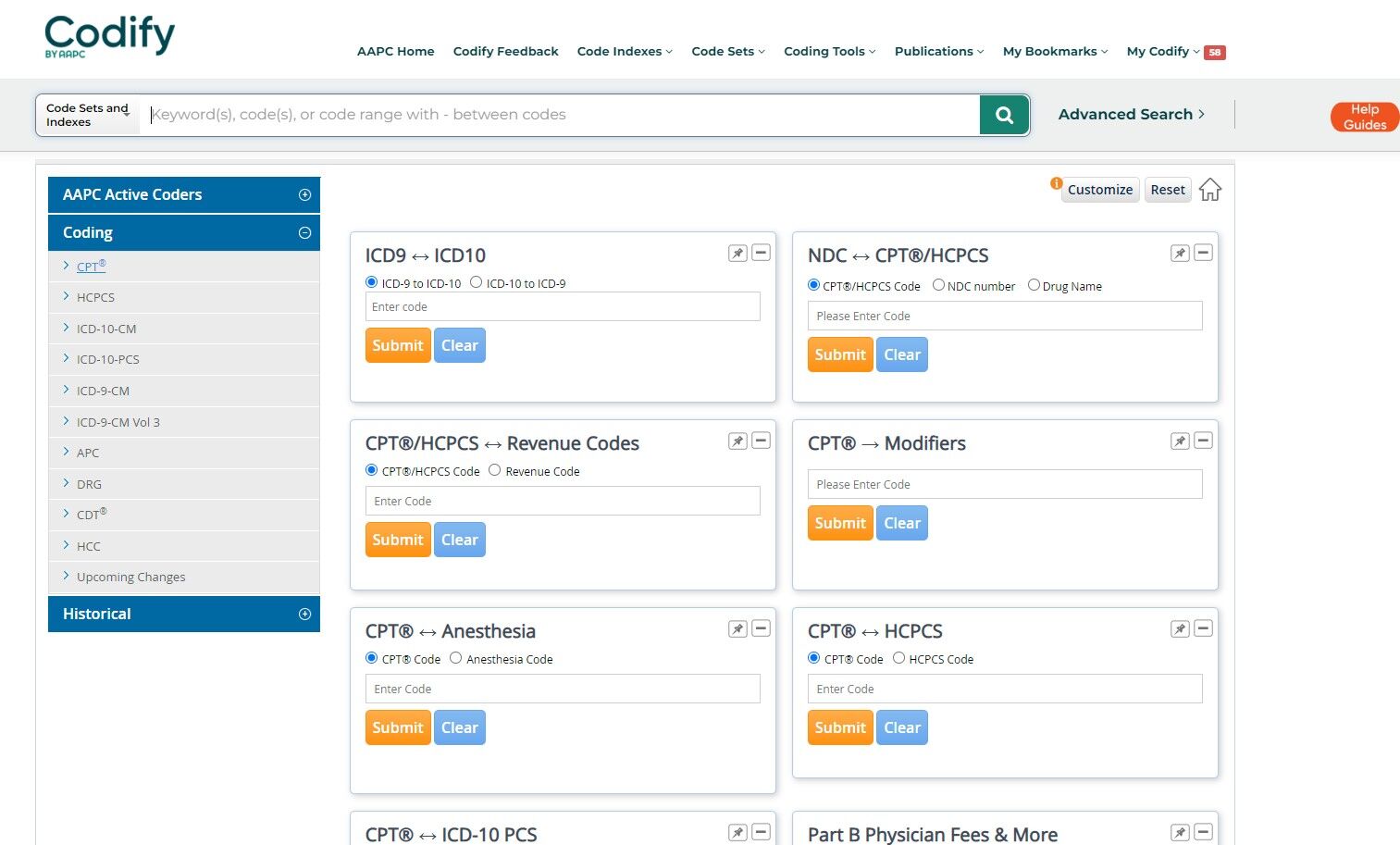
Task: Select ICD-10 to ICD-9 radio option
Action: point(476,282)
